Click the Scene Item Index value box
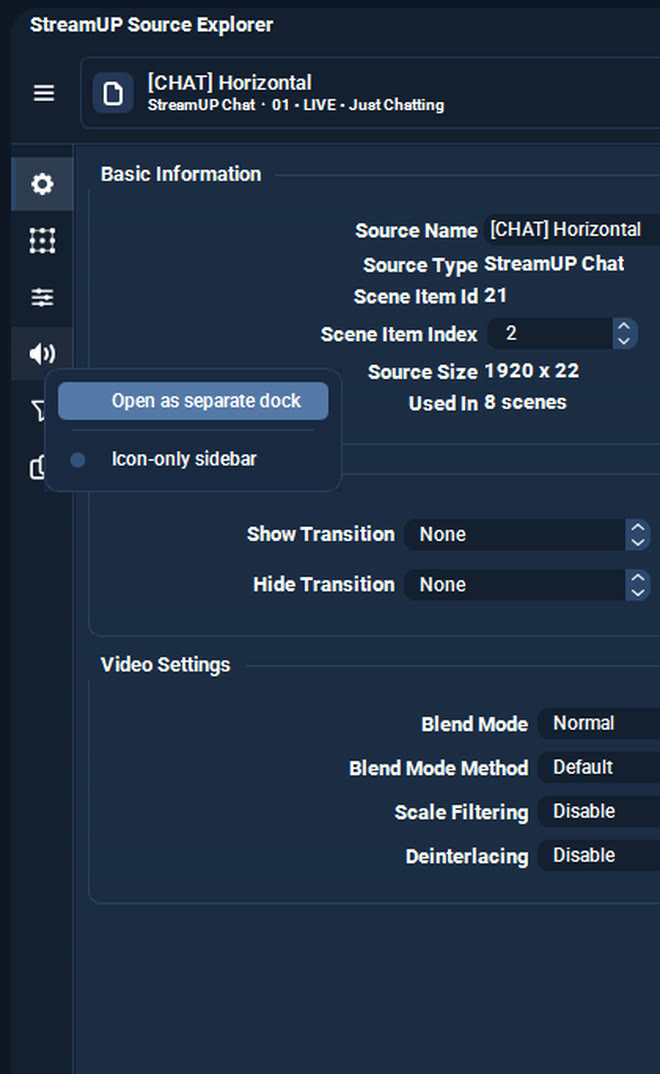Viewport: 660px width, 1074px height. [550, 334]
